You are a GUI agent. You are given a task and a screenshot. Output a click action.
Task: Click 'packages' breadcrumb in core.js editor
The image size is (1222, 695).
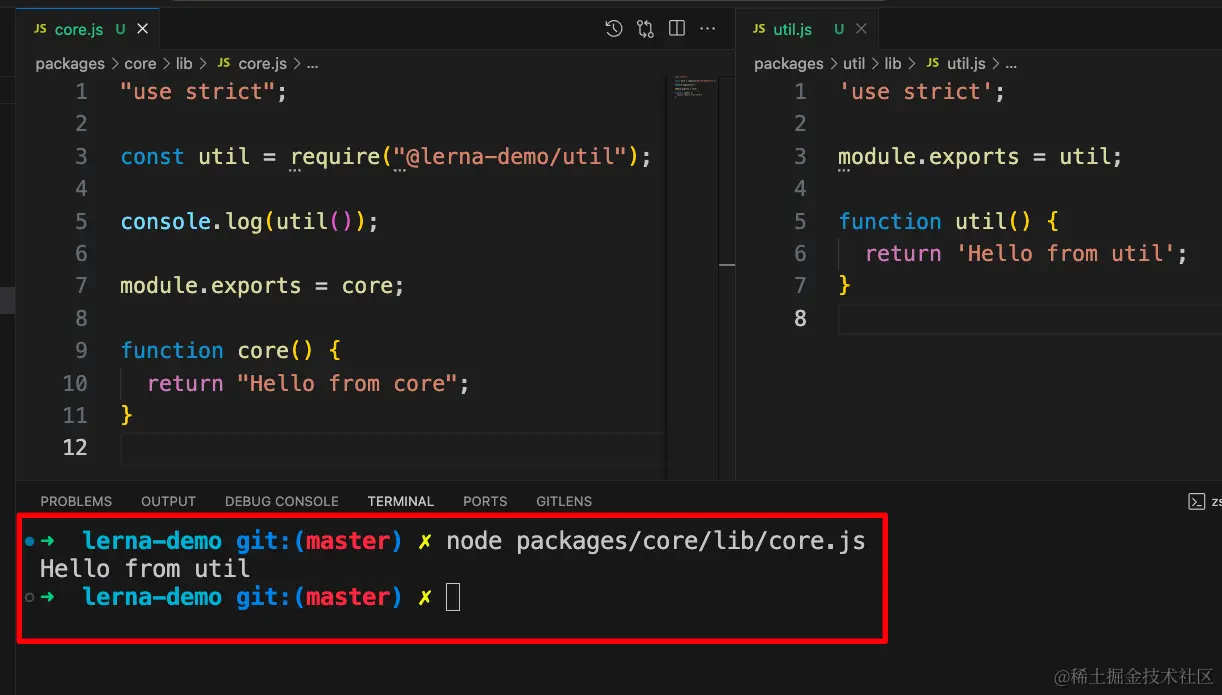pyautogui.click(x=70, y=63)
